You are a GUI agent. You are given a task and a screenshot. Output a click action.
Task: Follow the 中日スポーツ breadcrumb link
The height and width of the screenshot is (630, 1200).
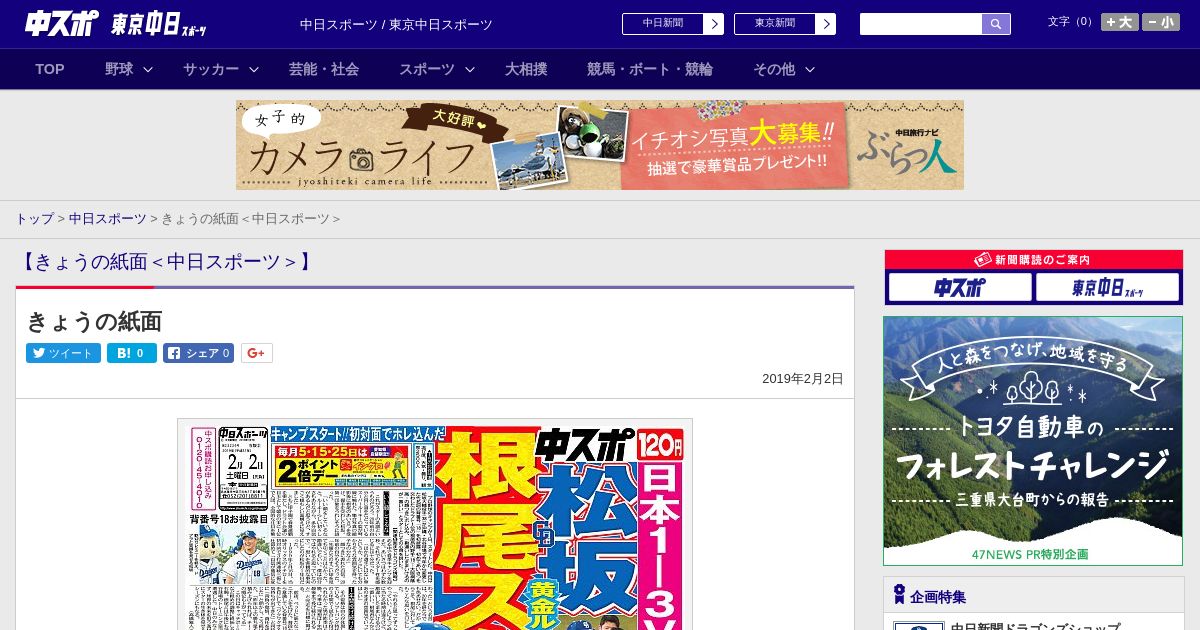[x=107, y=219]
